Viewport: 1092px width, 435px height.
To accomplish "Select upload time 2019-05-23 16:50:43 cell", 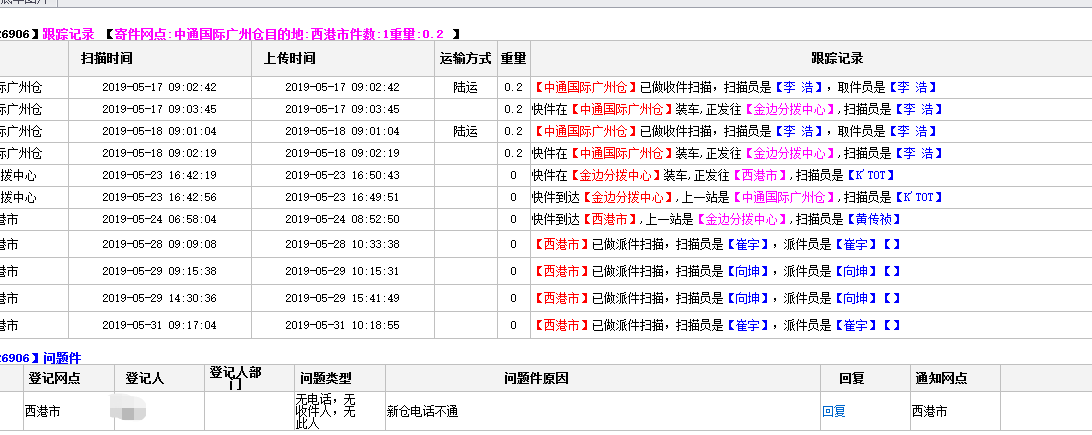I will pos(343,175).
